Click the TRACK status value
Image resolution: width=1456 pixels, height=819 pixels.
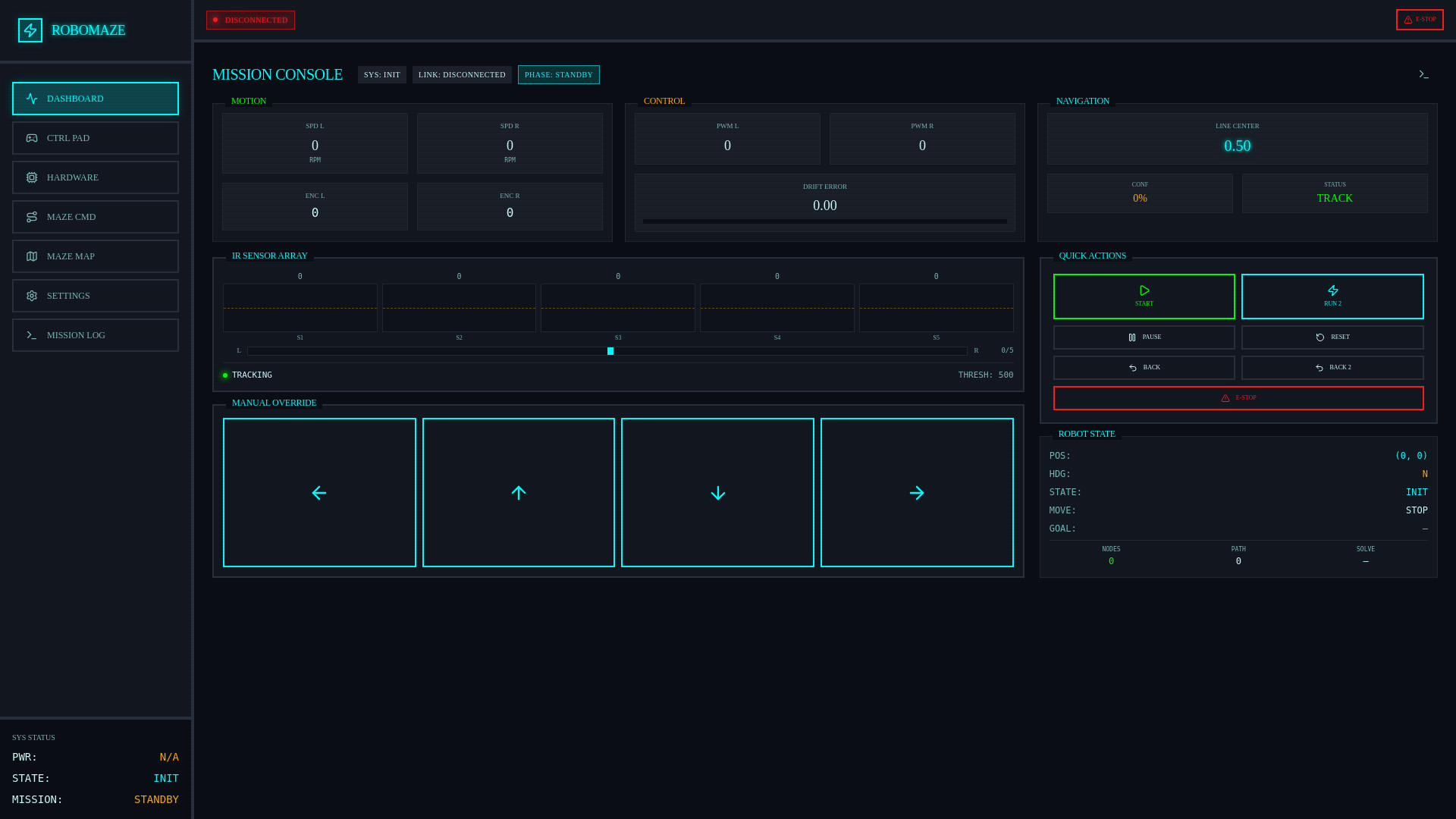(1335, 199)
